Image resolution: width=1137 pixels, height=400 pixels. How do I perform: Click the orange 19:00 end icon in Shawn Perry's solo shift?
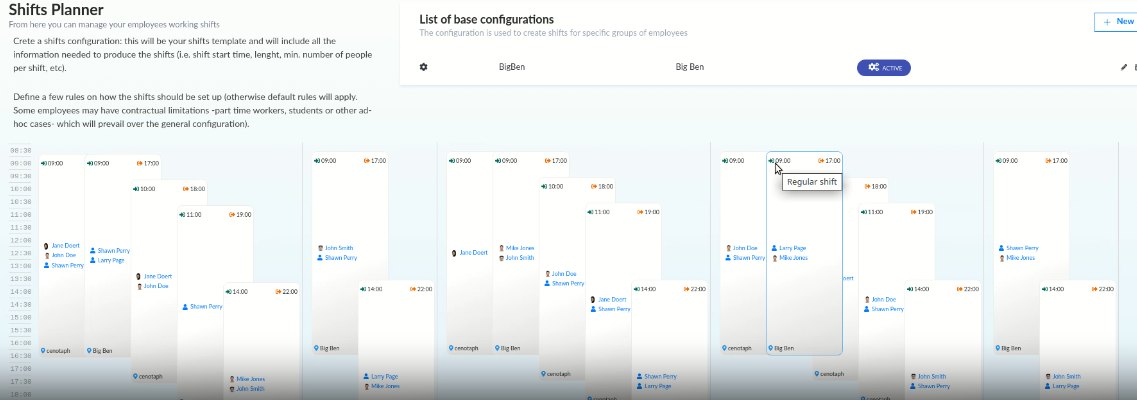click(x=232, y=214)
